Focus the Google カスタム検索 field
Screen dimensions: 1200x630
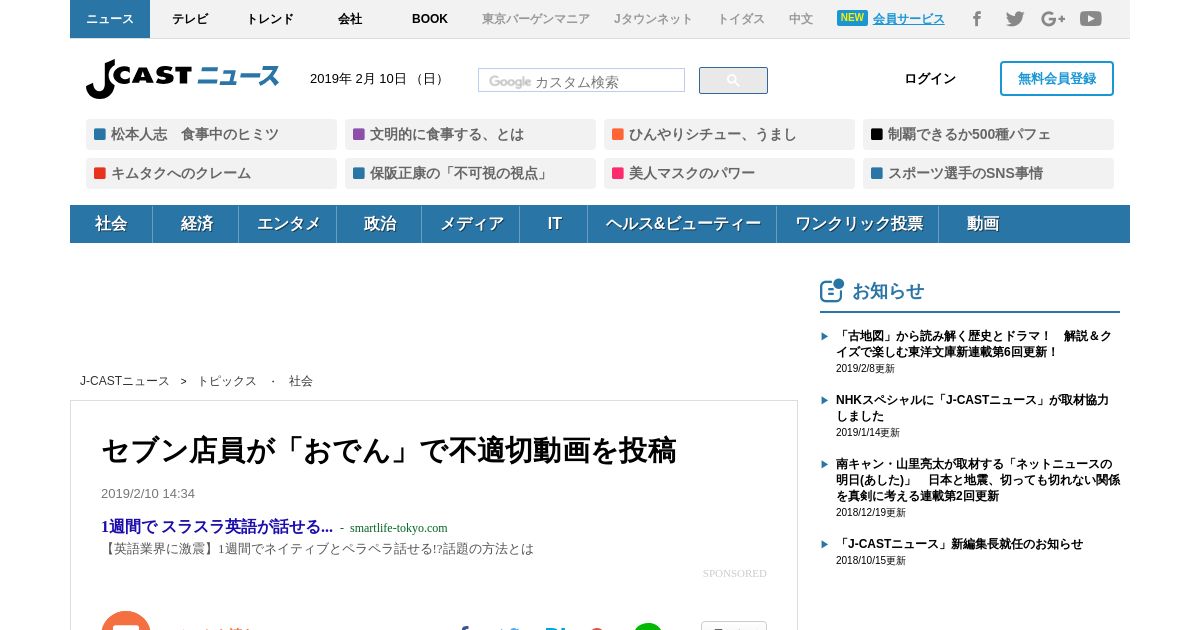[x=581, y=81]
